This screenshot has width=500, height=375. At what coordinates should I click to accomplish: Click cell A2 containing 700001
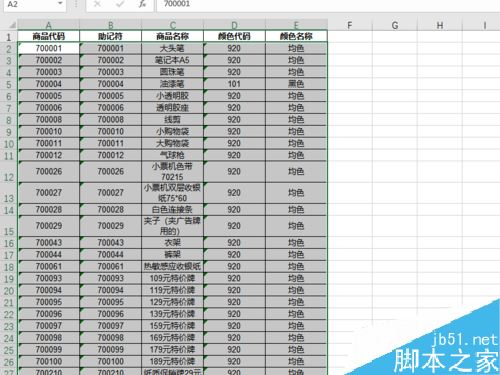tap(49, 48)
